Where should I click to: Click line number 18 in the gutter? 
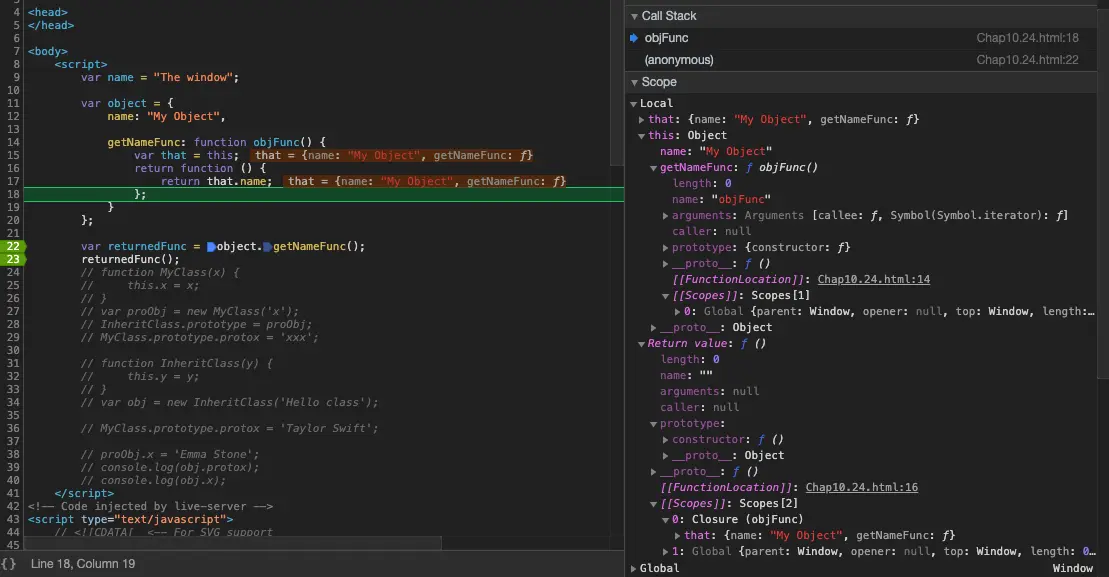click(13, 194)
